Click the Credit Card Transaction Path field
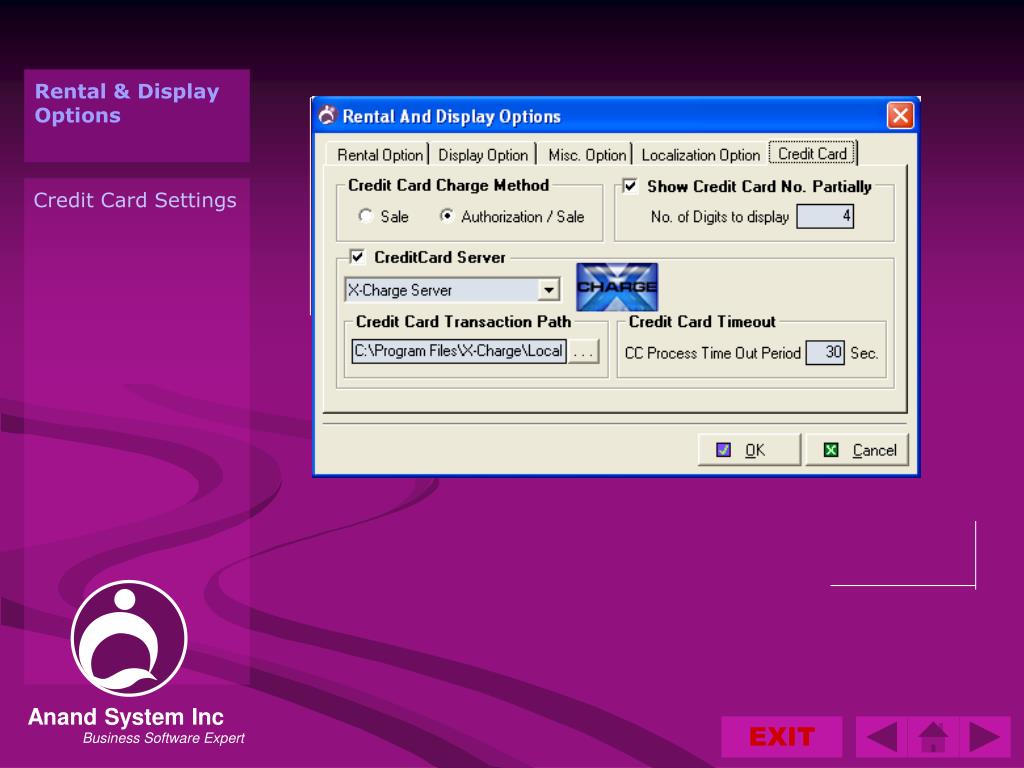The width and height of the screenshot is (1024, 768). [459, 351]
